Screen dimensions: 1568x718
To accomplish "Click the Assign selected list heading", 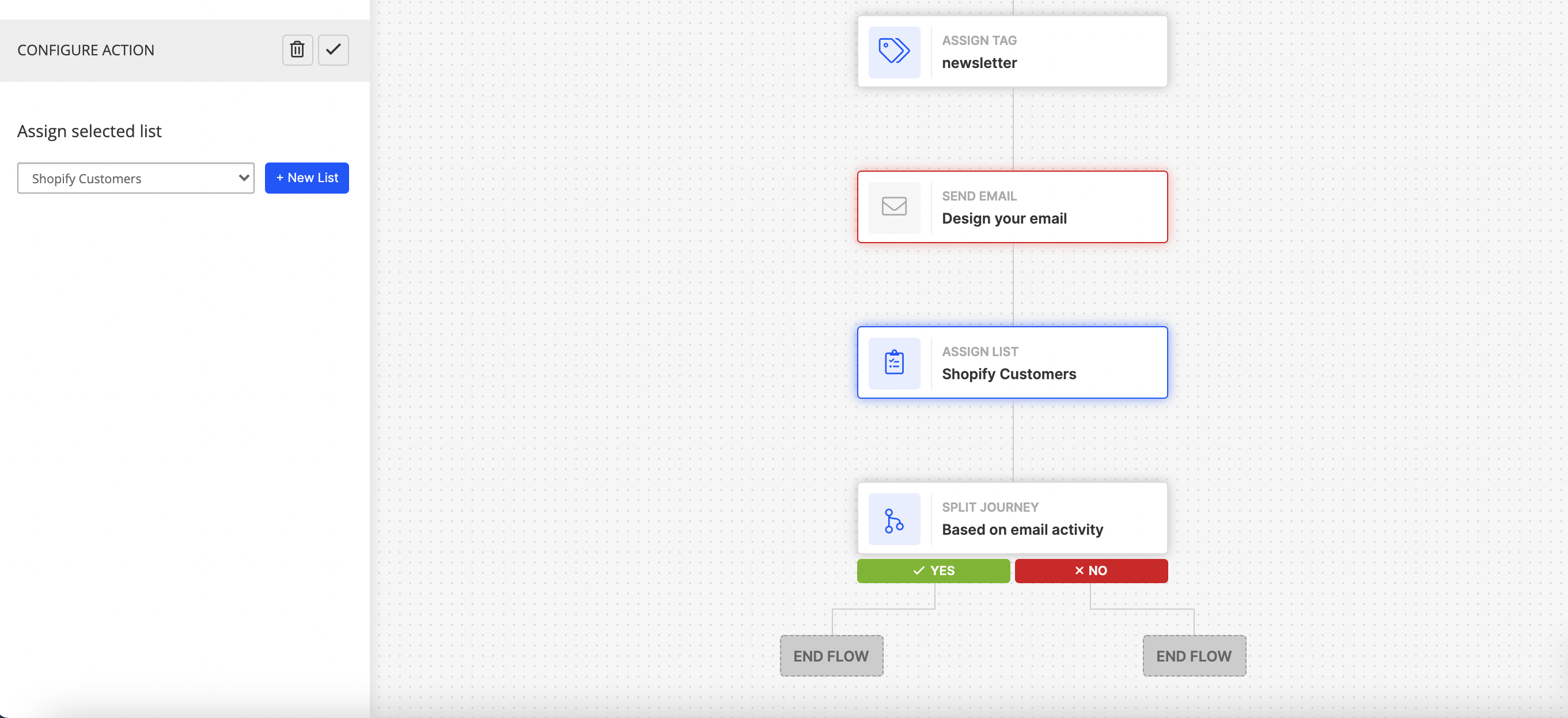I will [89, 131].
